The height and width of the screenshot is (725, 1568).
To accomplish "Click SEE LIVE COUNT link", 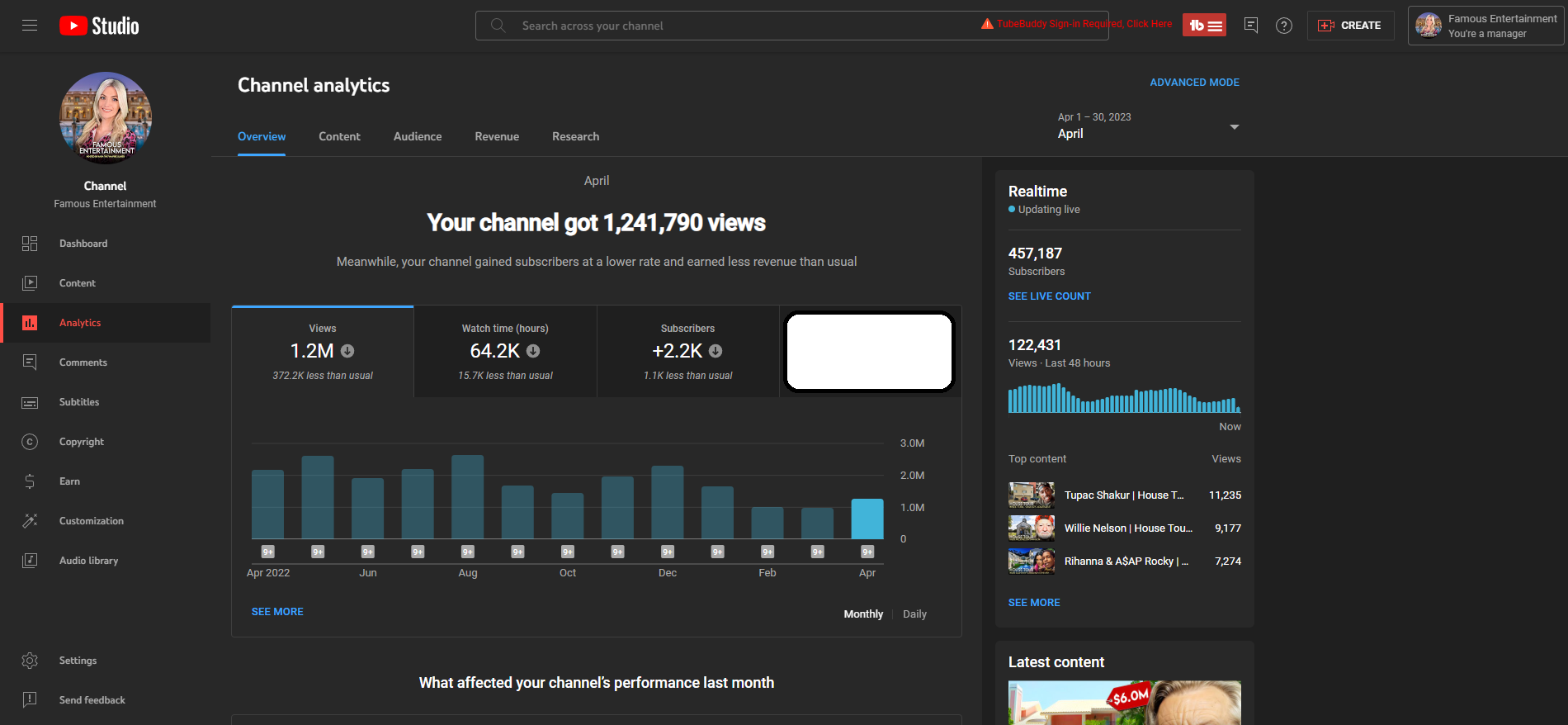I will click(1049, 296).
